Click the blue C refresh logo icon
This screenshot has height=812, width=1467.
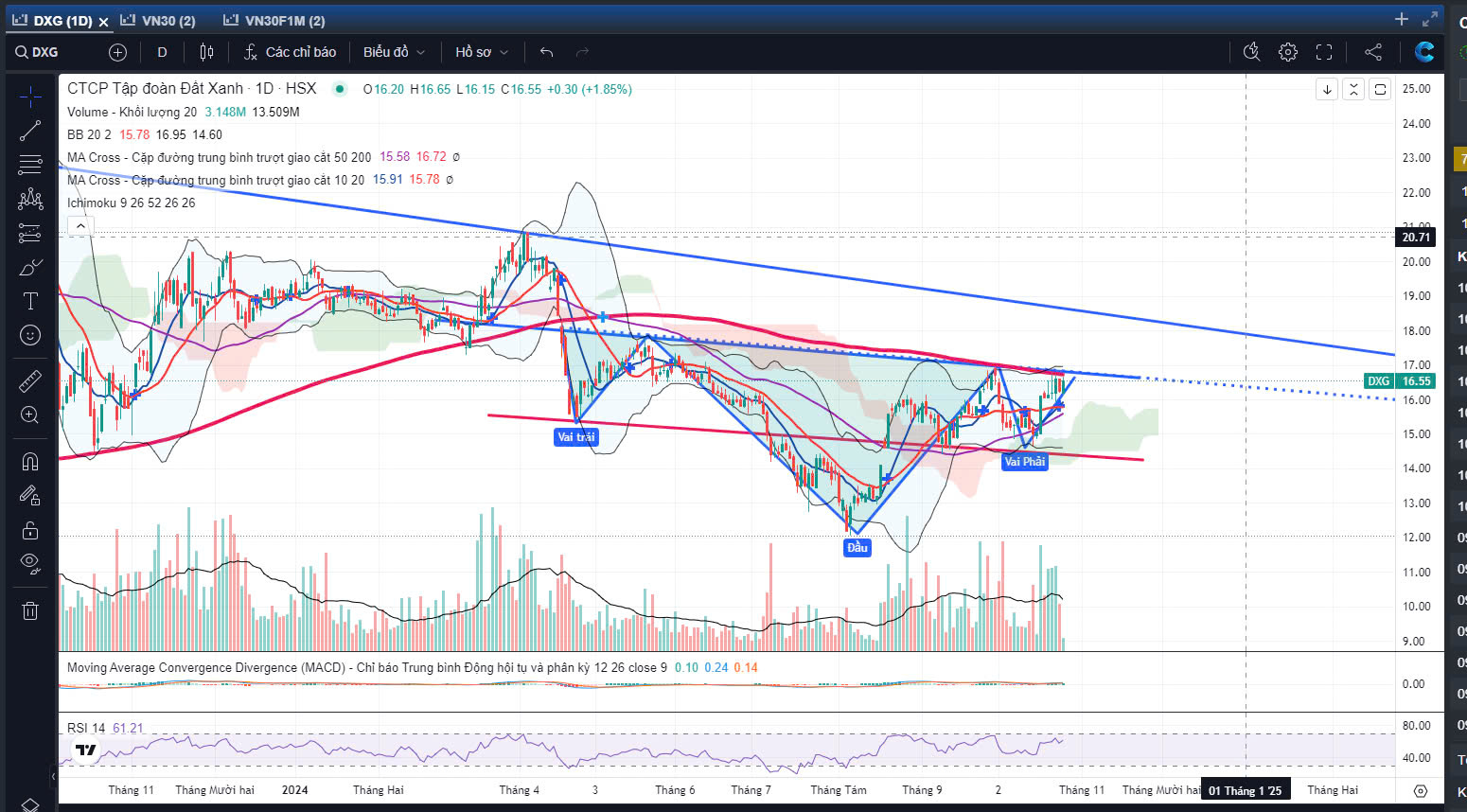[1424, 52]
